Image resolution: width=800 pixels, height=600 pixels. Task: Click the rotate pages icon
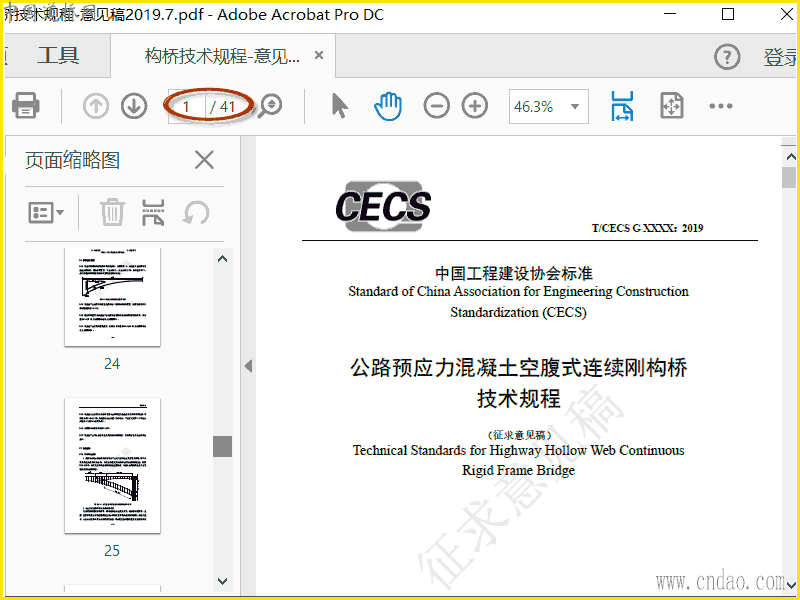(196, 212)
